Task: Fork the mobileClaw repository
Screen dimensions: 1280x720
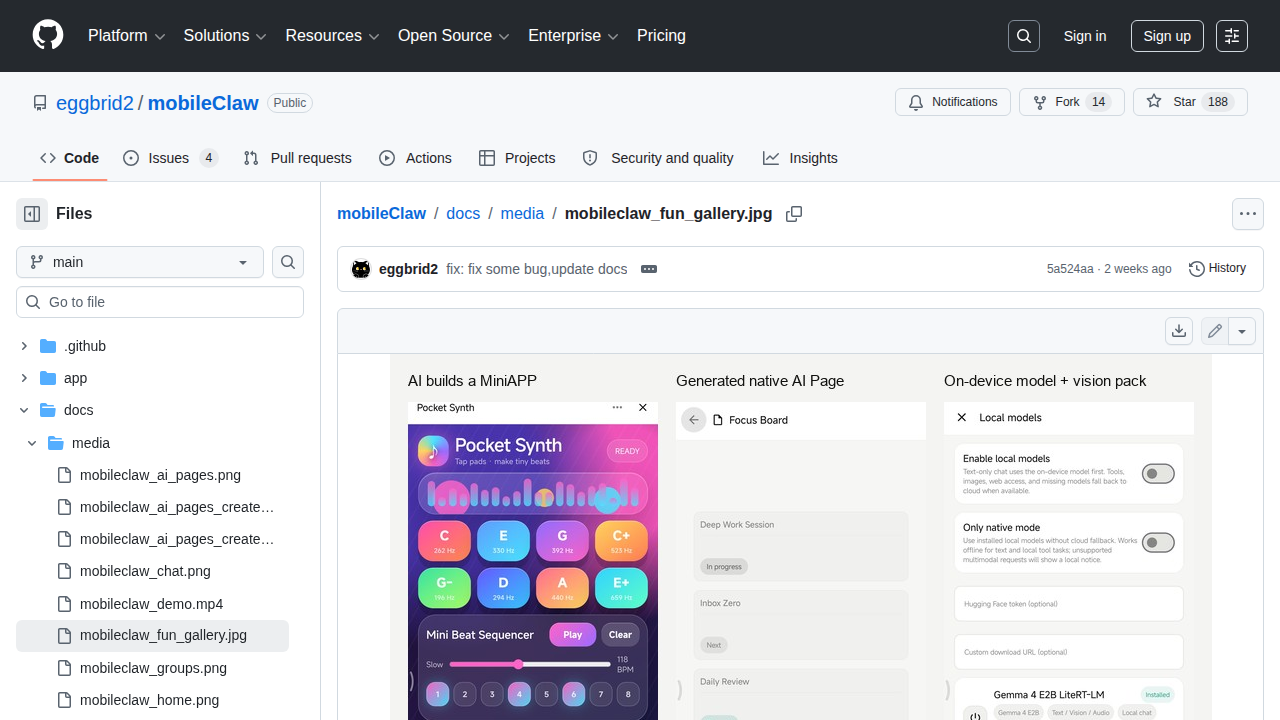Action: [x=1072, y=102]
